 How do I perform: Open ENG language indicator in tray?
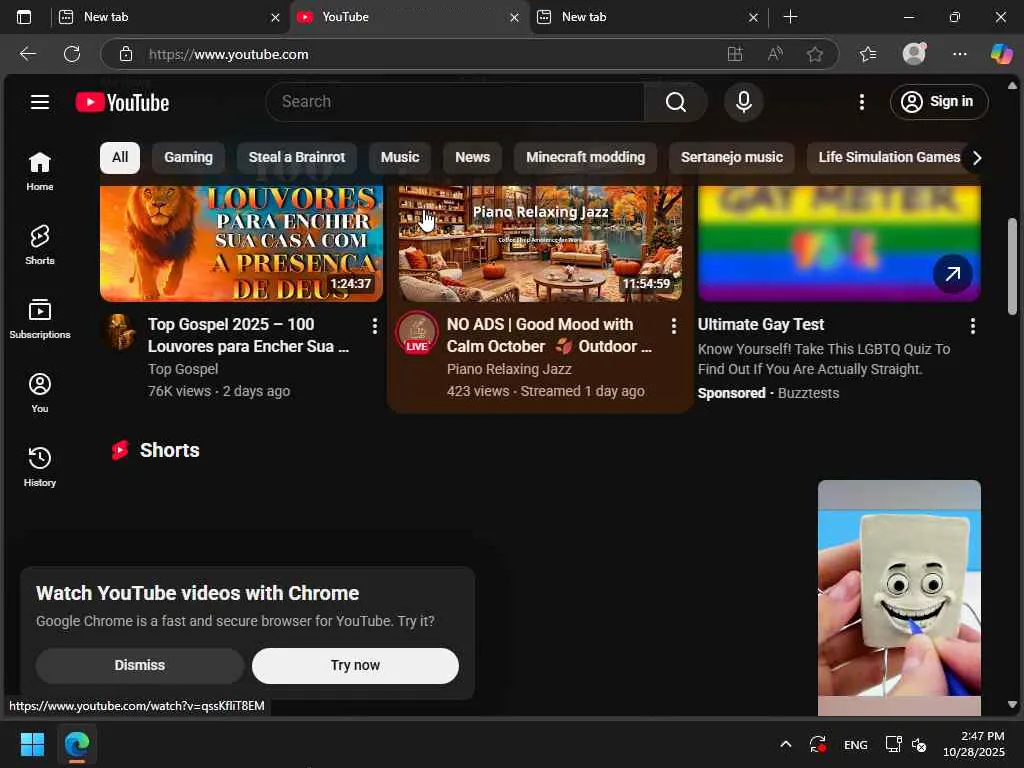(856, 745)
